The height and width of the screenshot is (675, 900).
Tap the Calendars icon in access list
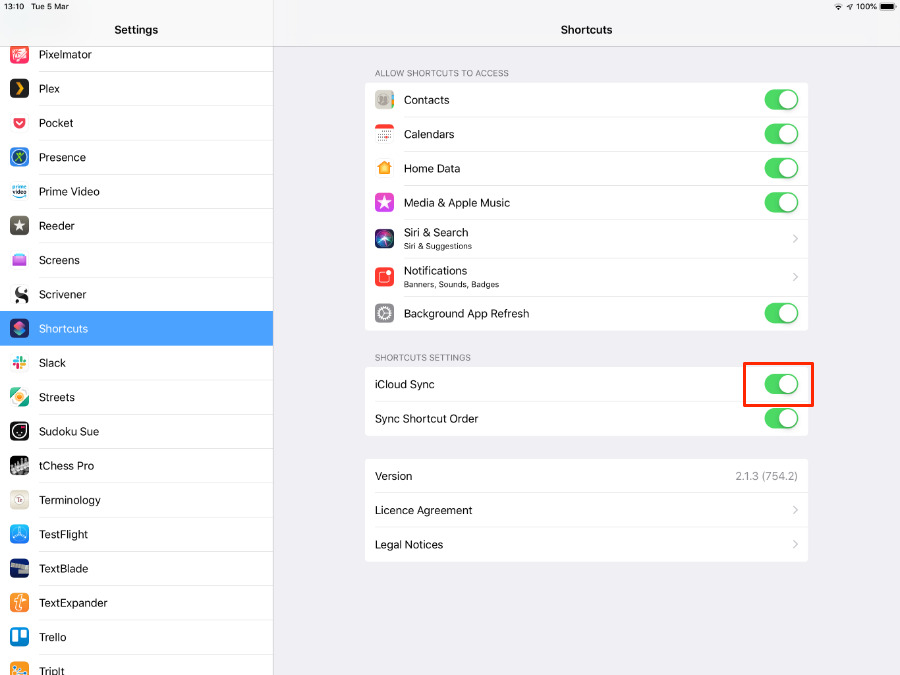pos(385,134)
